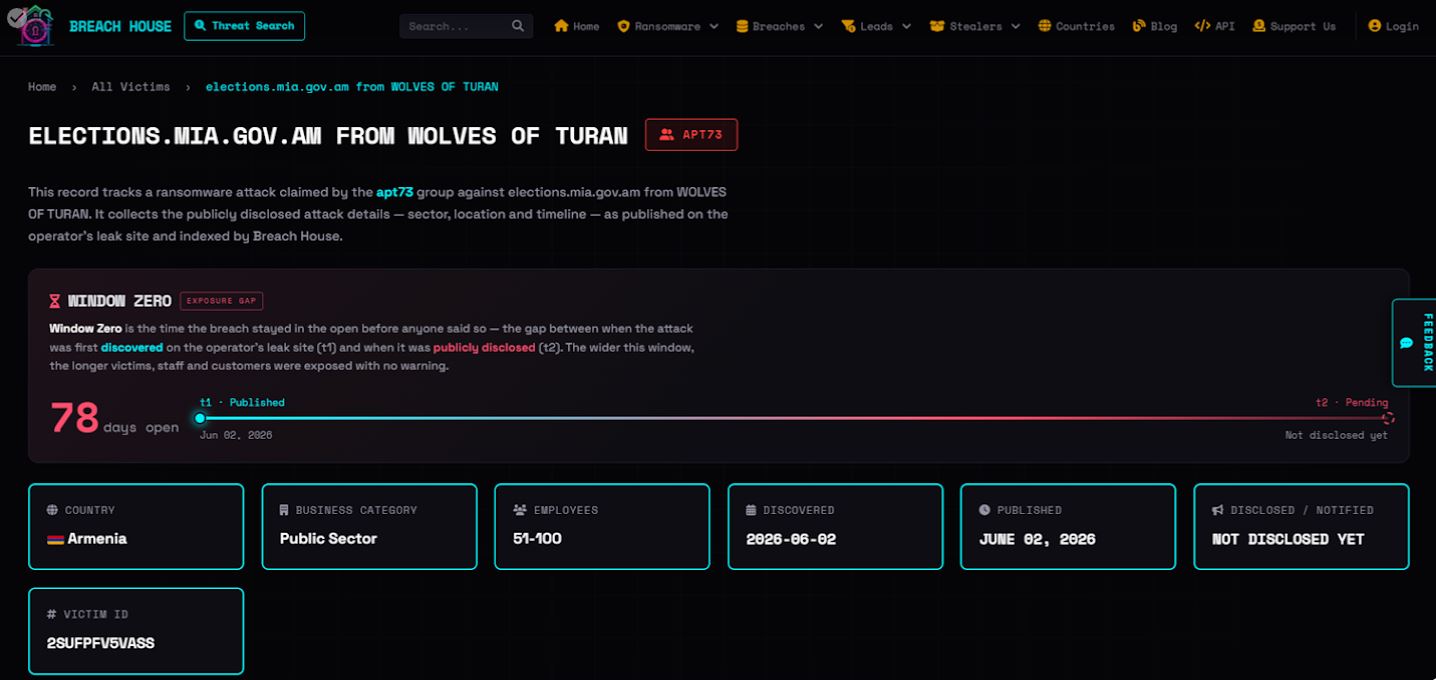Click the red APT73 group badge
Viewport: 1436px width, 680px height.
pos(691,134)
